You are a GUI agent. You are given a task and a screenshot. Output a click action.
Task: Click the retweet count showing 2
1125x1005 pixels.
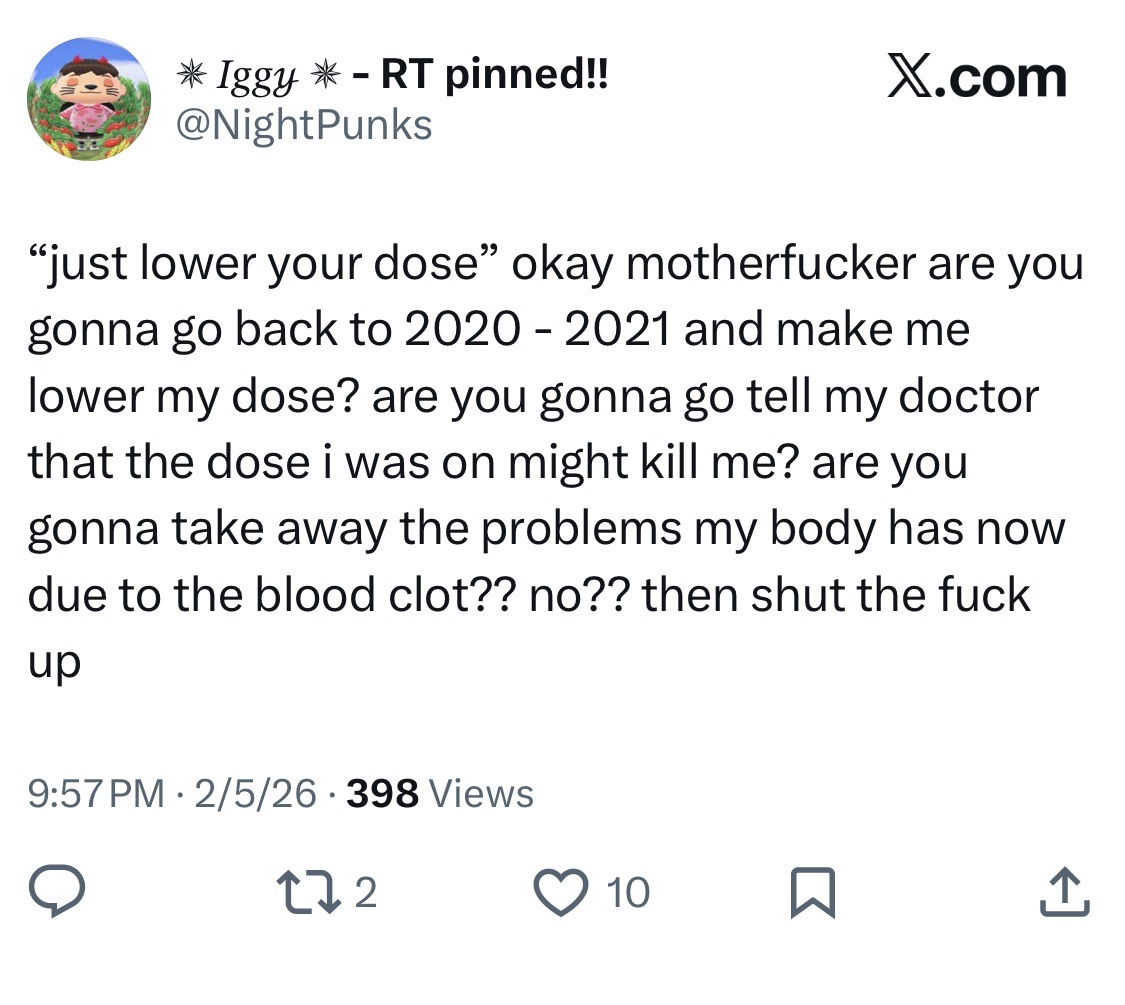pyautogui.click(x=366, y=893)
